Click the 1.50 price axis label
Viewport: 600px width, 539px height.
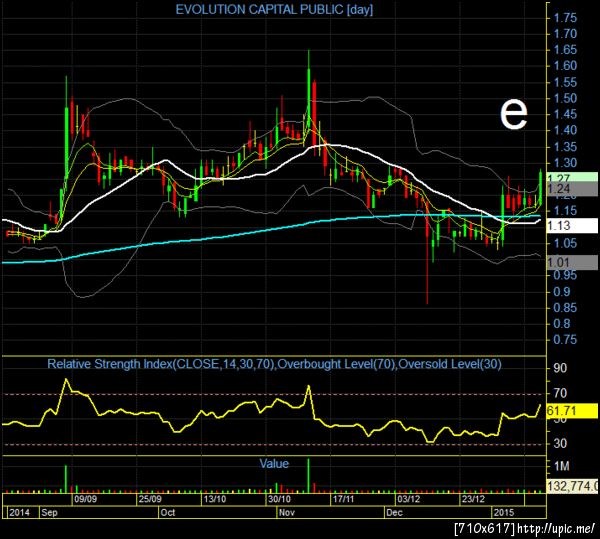click(566, 98)
